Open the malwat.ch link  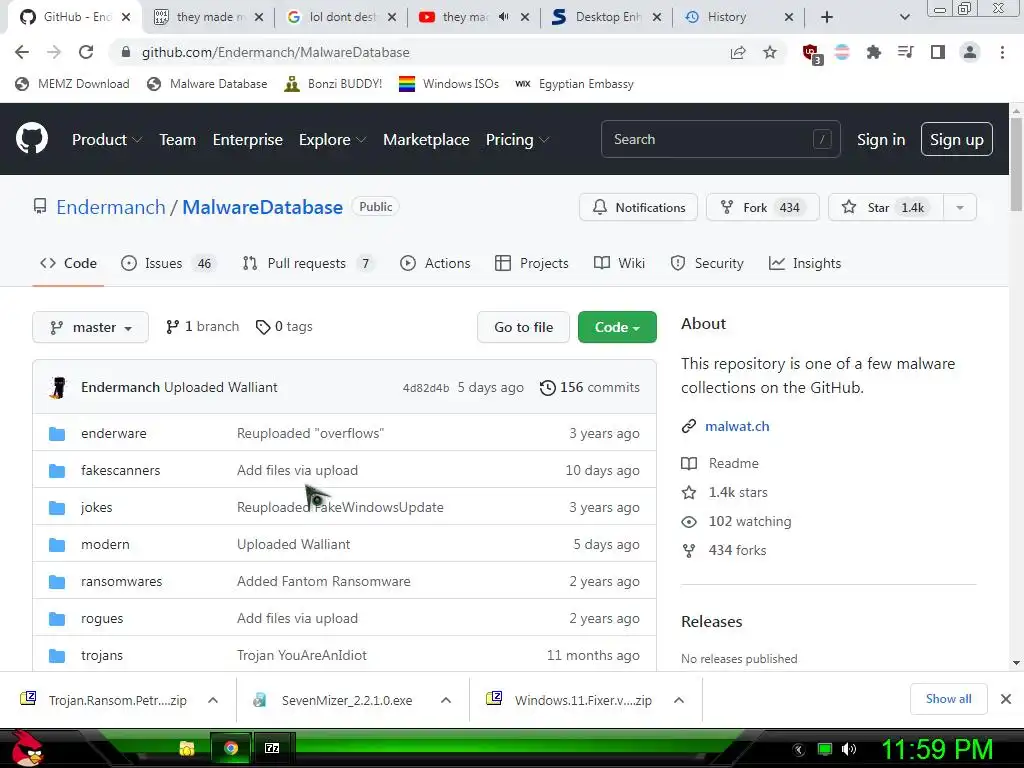[x=737, y=426]
